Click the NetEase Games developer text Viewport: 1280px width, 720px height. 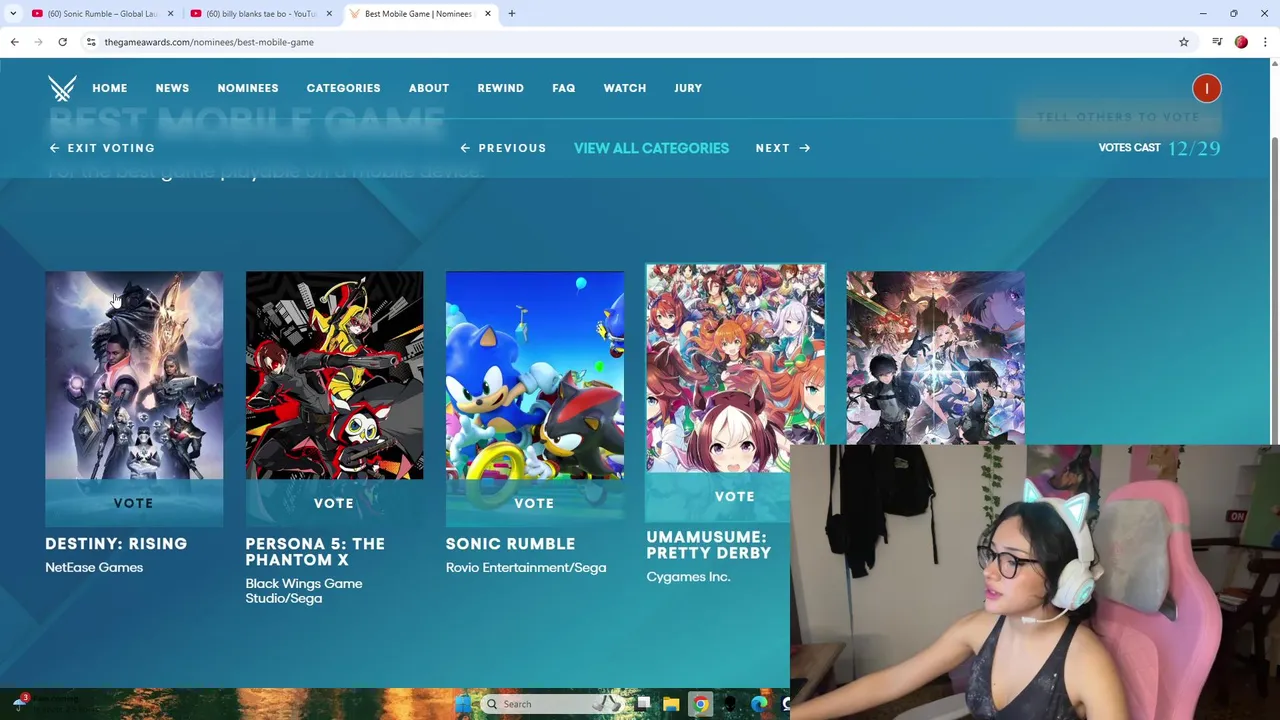click(x=94, y=568)
